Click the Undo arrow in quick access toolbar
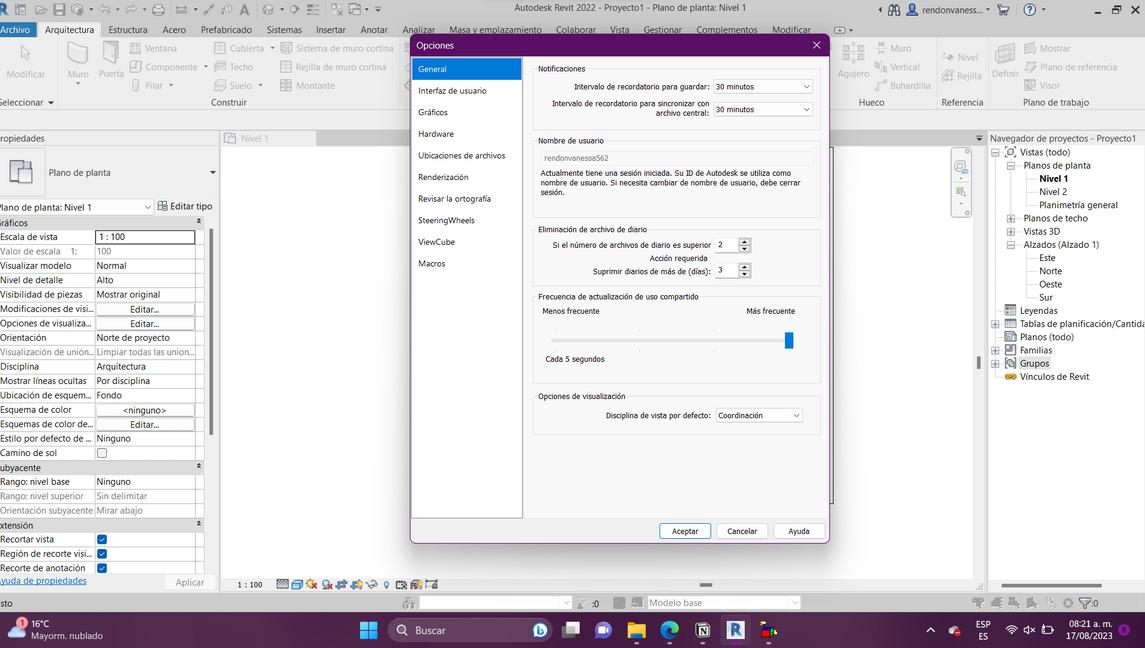1145x648 pixels. point(104,9)
